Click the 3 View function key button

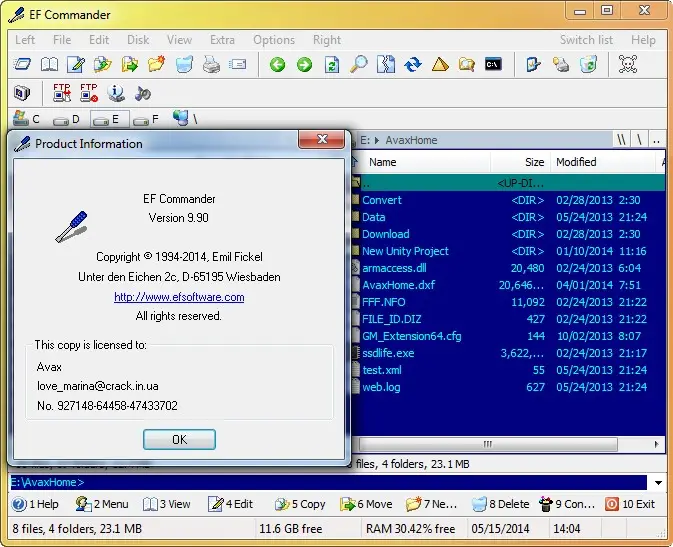[167, 504]
